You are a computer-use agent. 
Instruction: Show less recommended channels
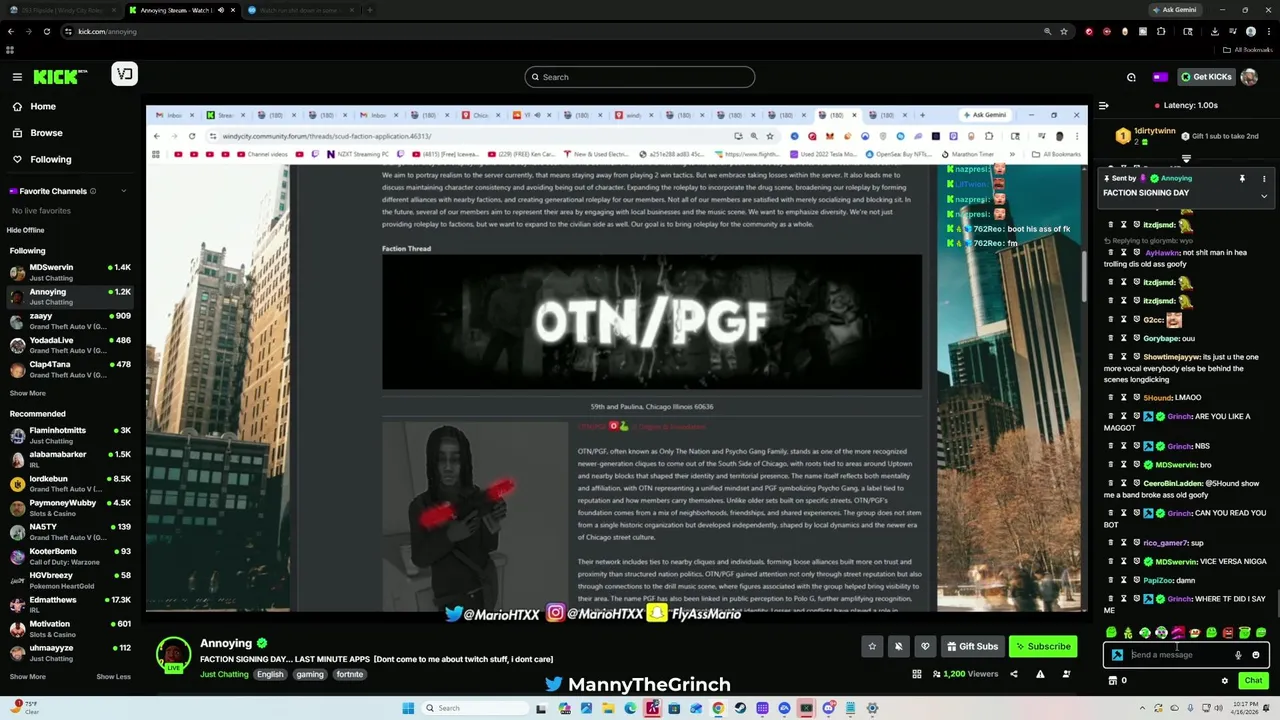pos(113,676)
